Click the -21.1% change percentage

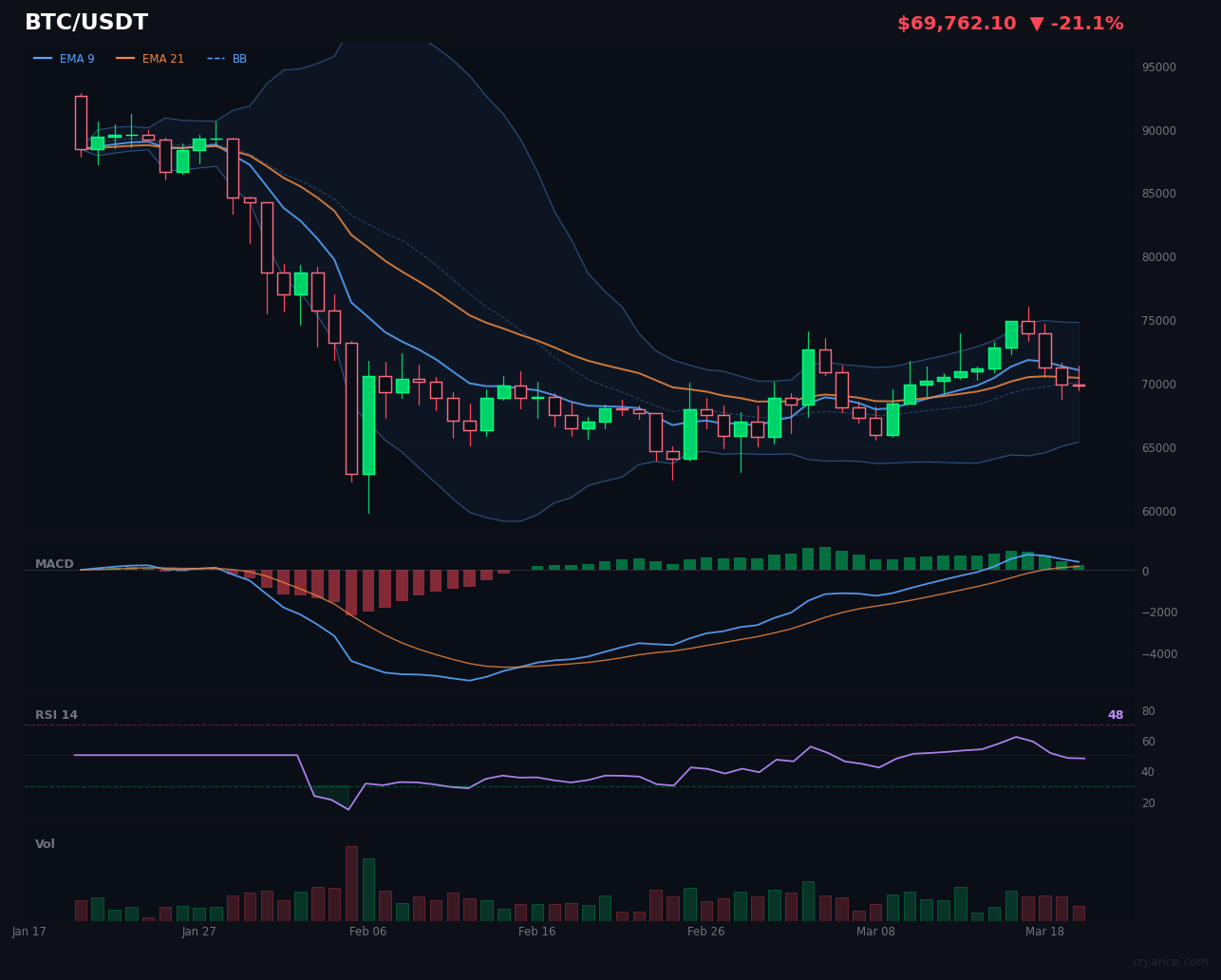tap(1088, 23)
